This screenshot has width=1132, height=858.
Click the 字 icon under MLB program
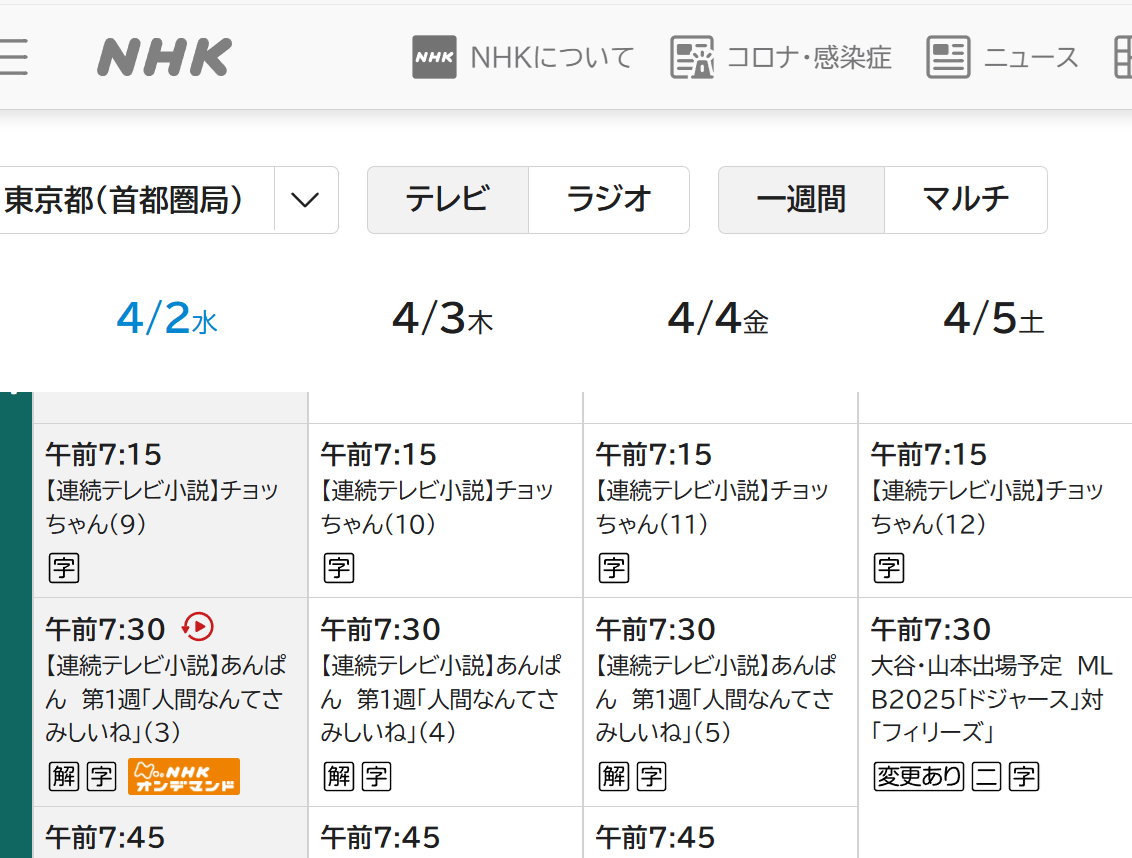click(1024, 777)
